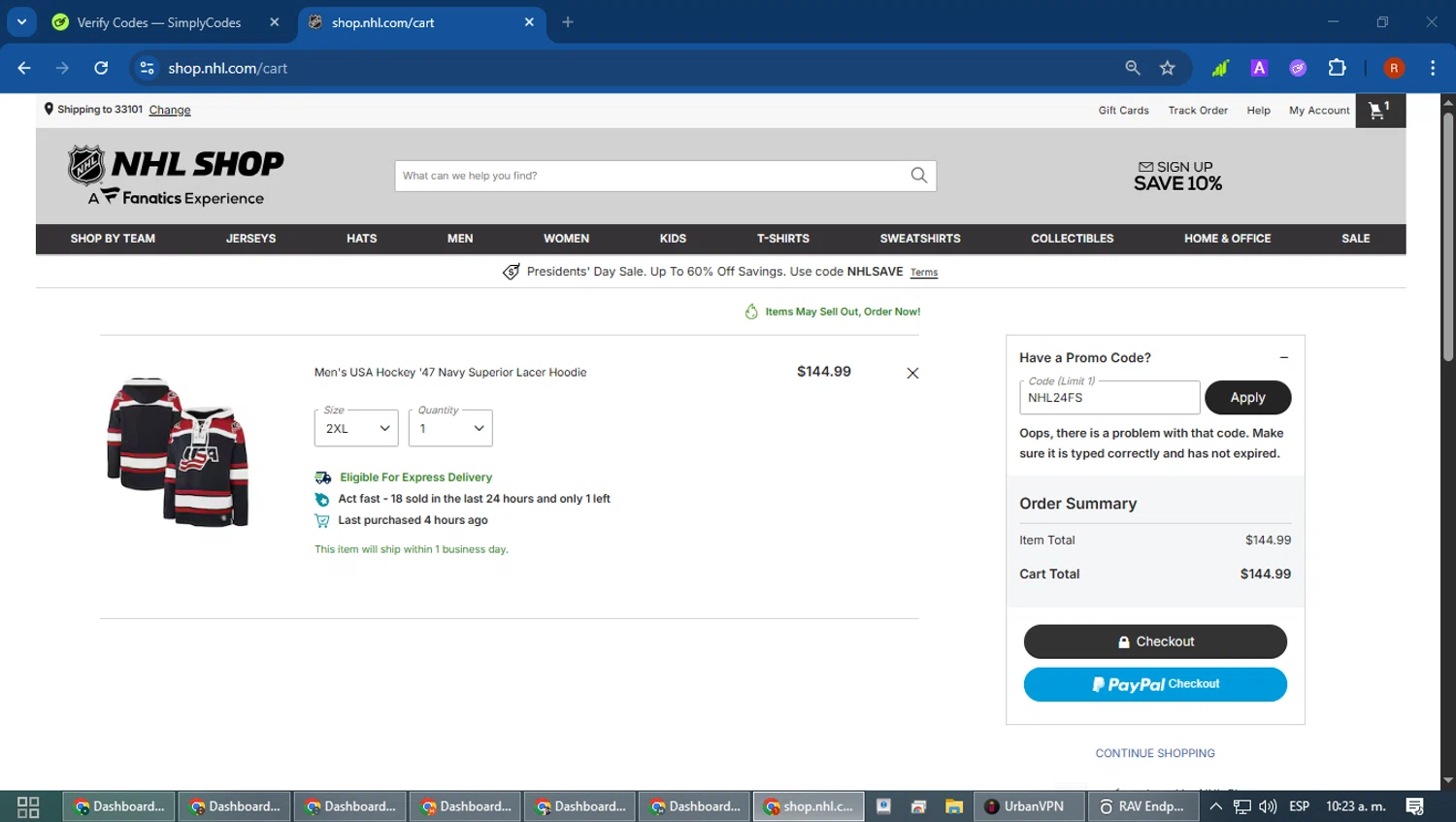This screenshot has width=1456, height=822.
Task: Open the Collectibles menu
Action: click(1073, 239)
